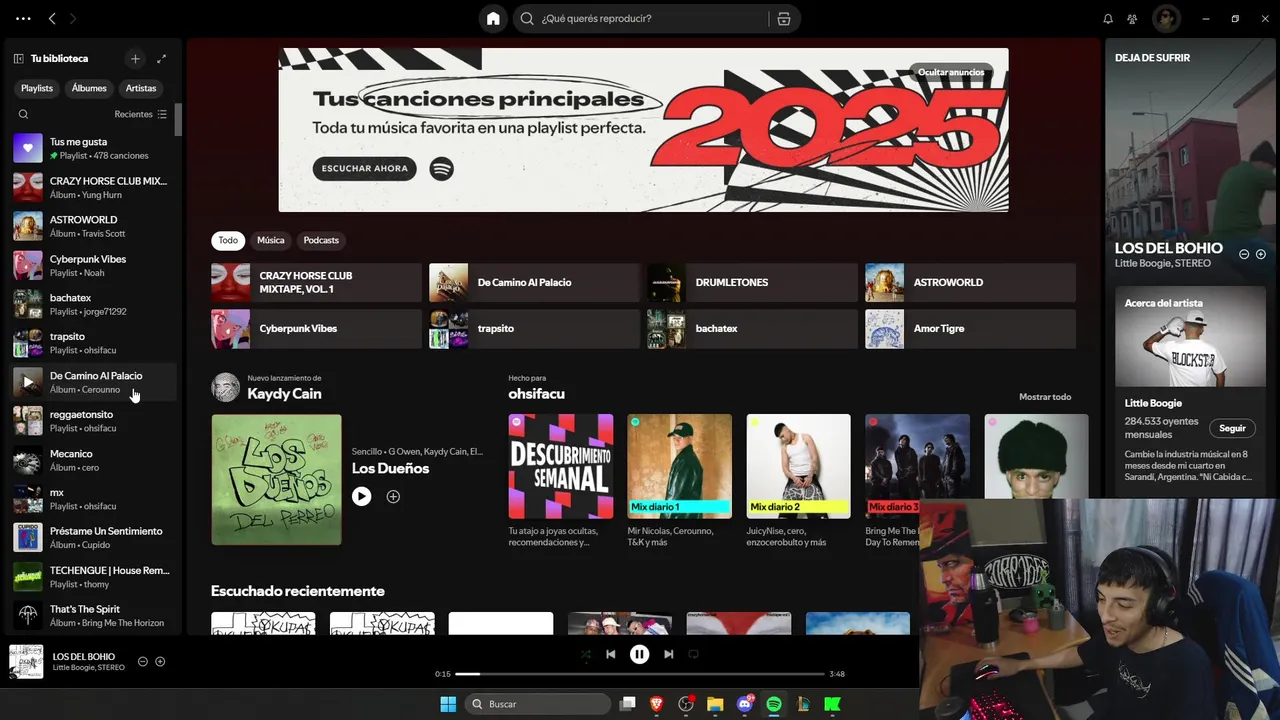Viewport: 1280px width, 720px height.
Task: Pause the current song
Action: (639, 654)
